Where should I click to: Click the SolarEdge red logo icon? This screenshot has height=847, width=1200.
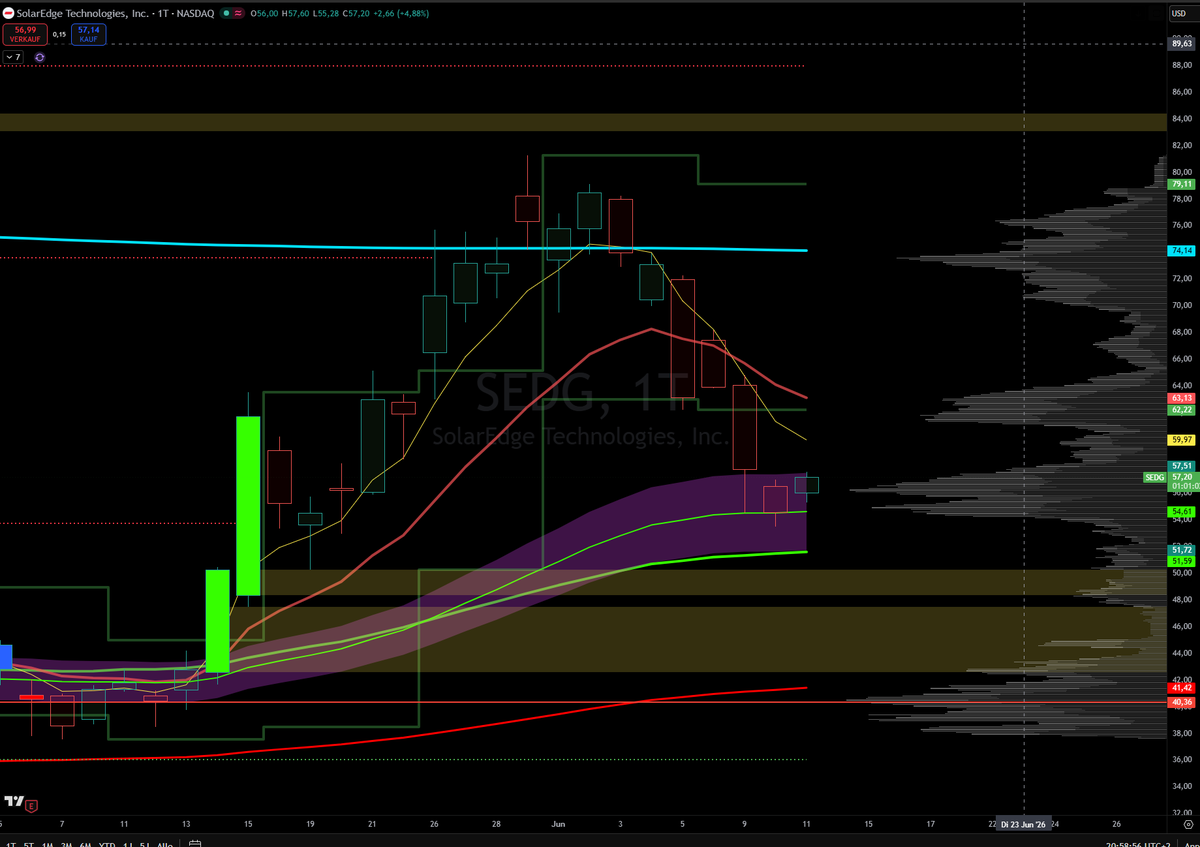click(x=7, y=14)
